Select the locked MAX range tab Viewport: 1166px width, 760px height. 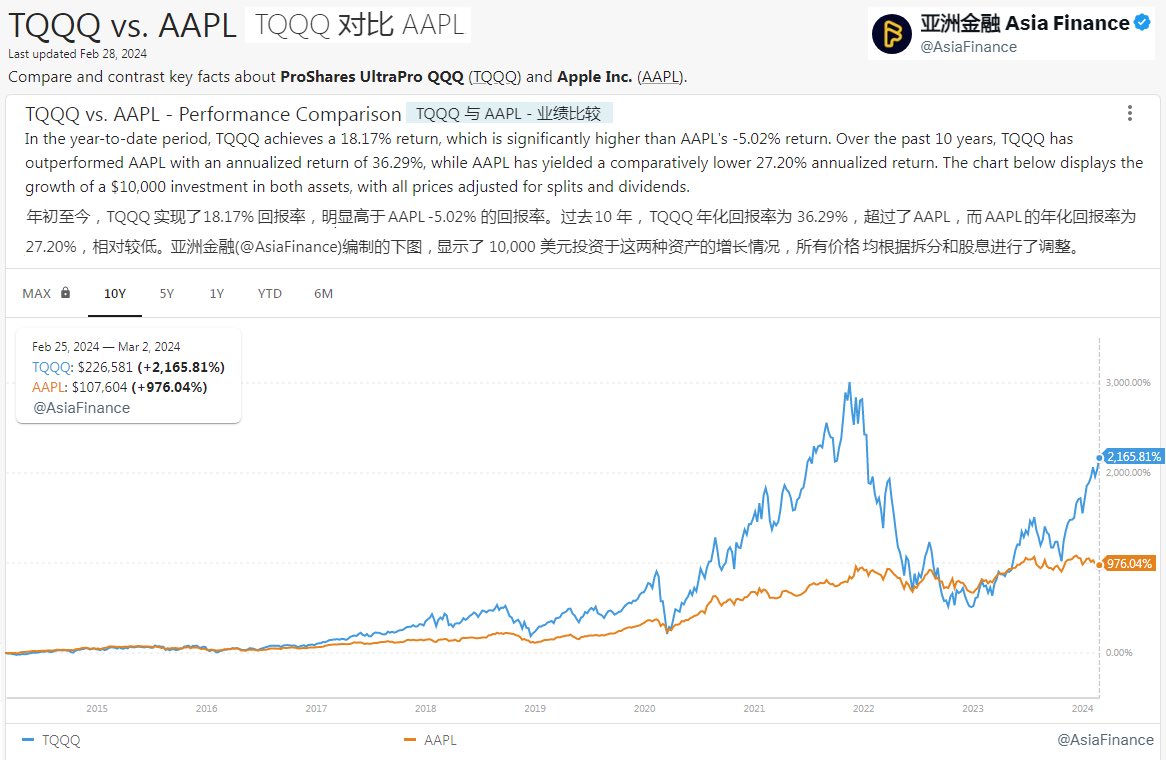(38, 293)
